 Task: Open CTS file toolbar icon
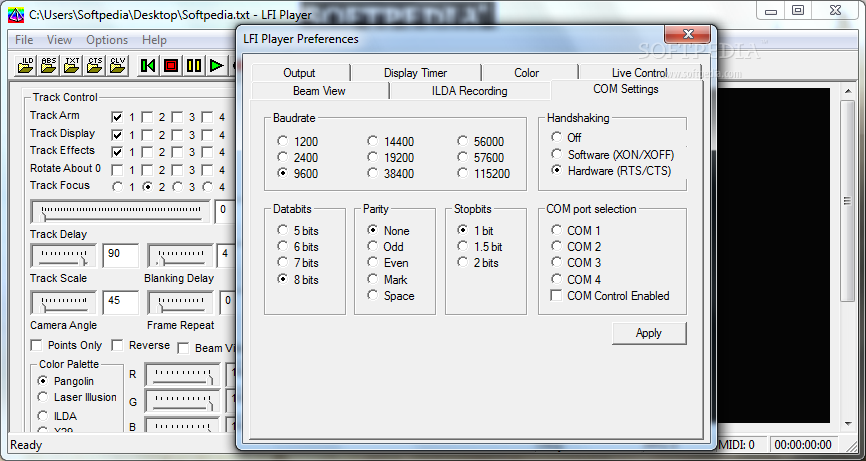(95, 66)
